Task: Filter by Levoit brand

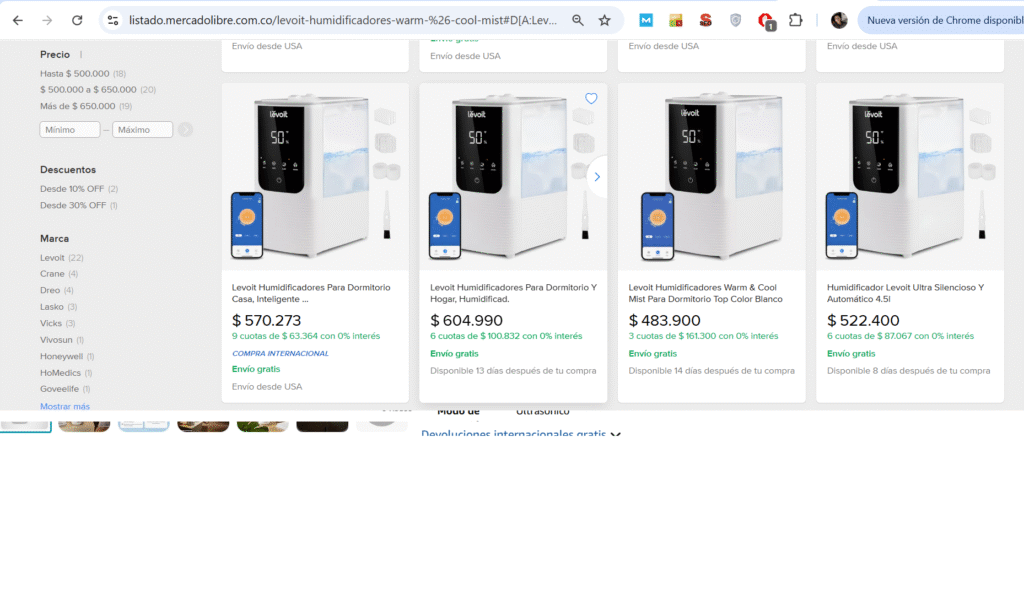Action: pyautogui.click(x=54, y=257)
